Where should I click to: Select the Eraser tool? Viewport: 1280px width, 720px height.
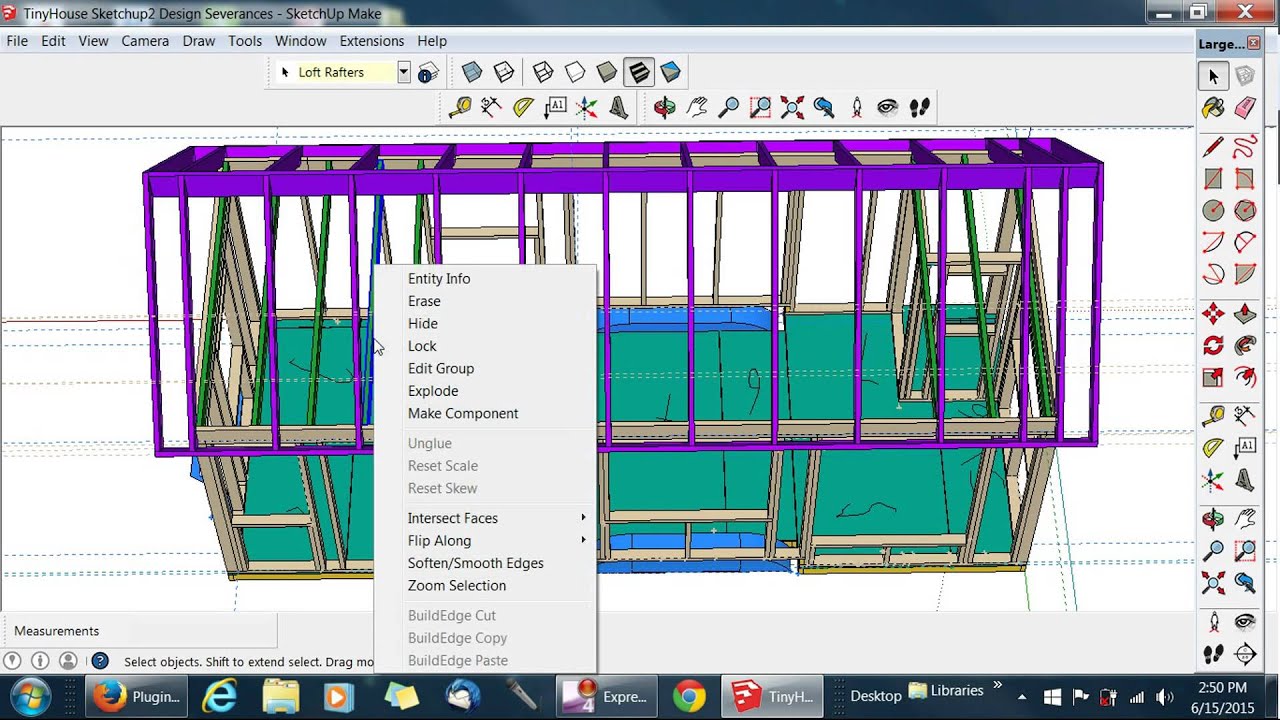(1245, 107)
